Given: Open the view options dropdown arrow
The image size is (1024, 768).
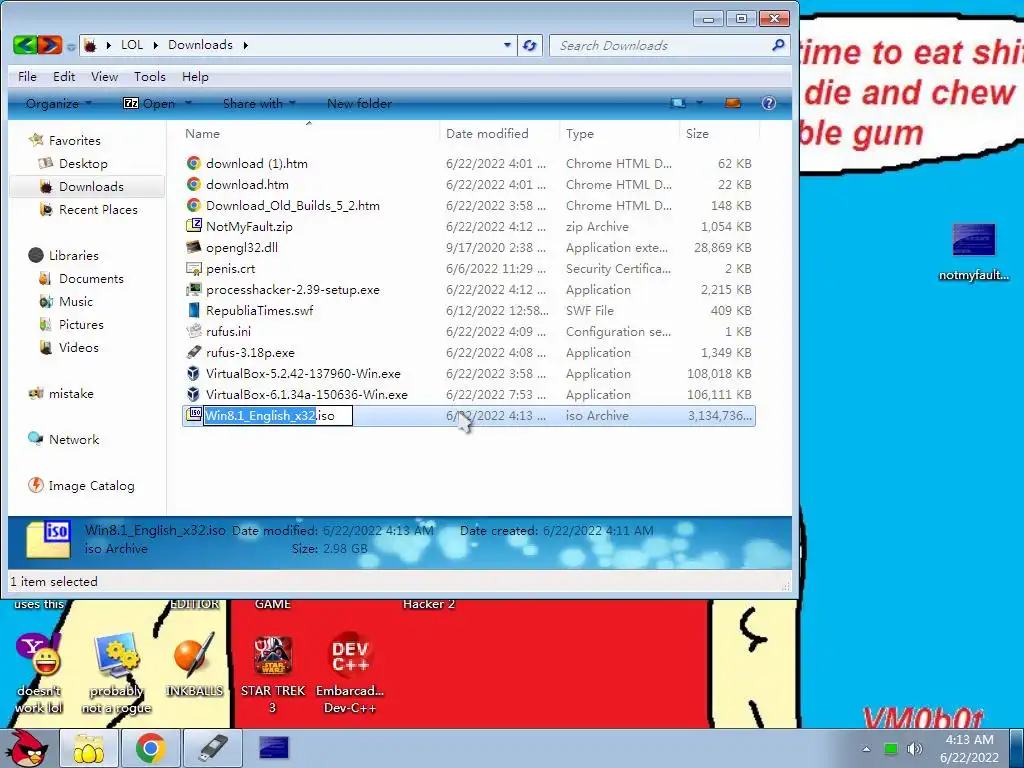Looking at the screenshot, I should click(x=699, y=103).
